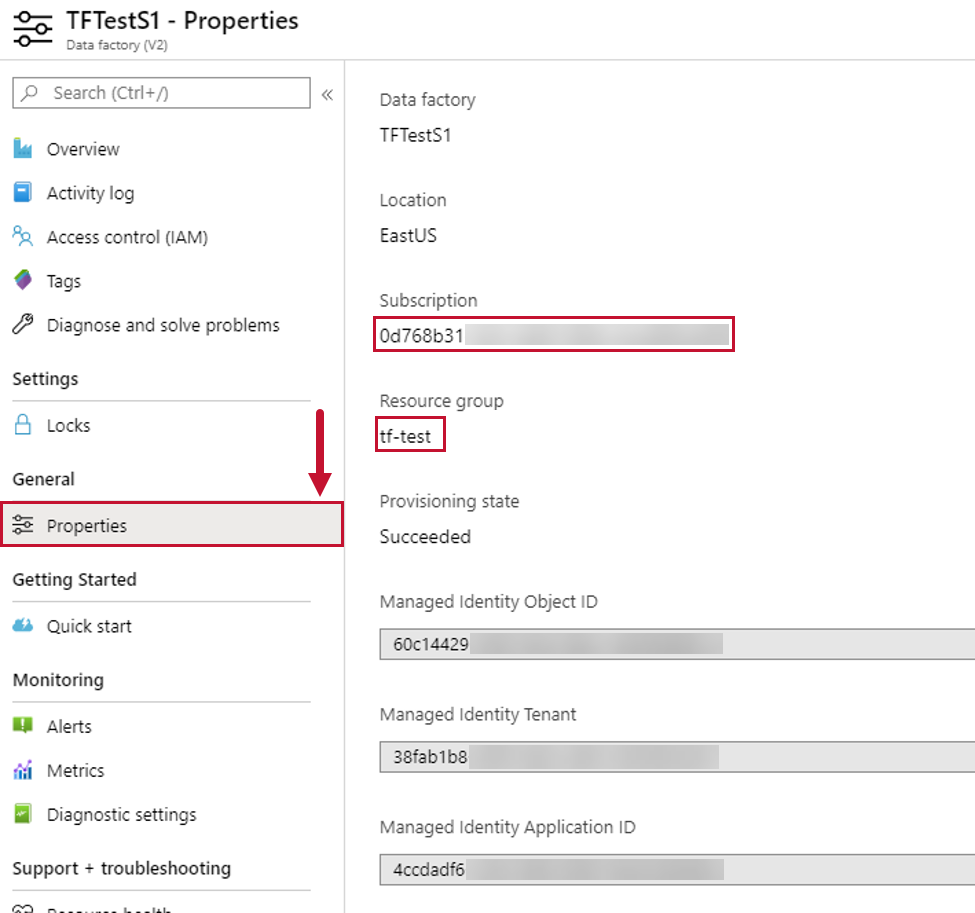Click the search magnifier icon
The image size is (975, 913).
coord(29,93)
